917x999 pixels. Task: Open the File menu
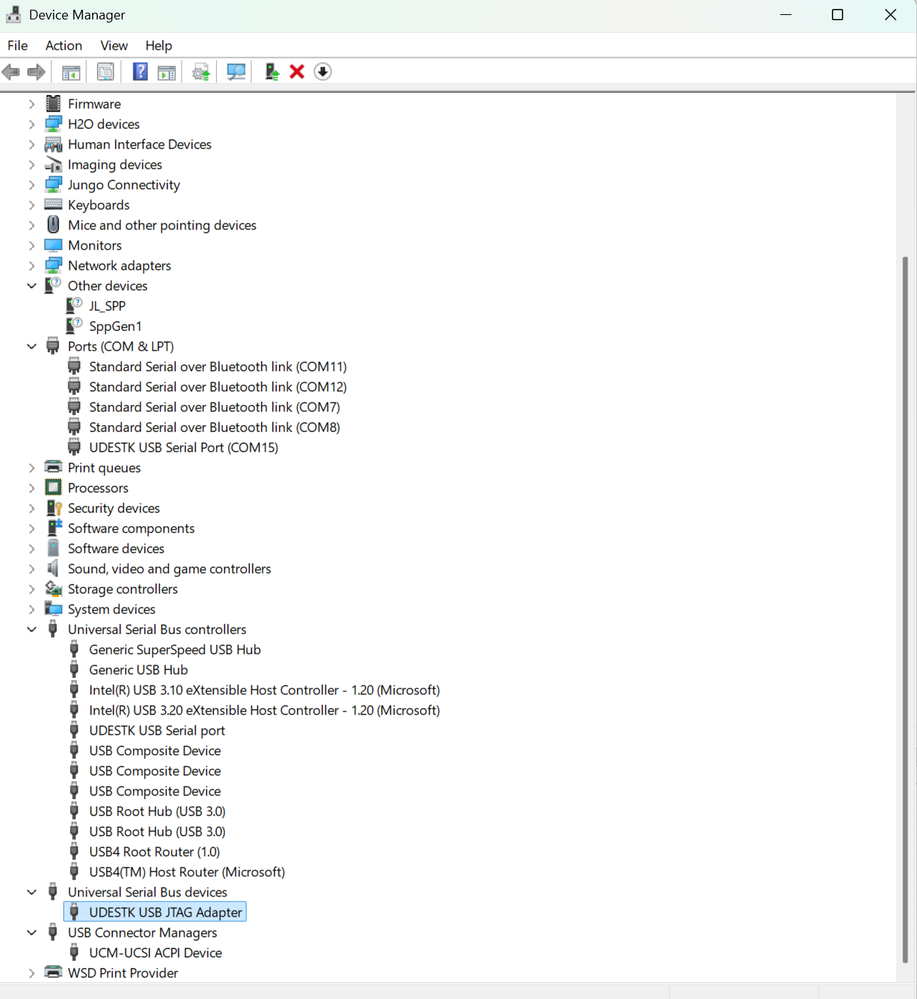(x=17, y=45)
